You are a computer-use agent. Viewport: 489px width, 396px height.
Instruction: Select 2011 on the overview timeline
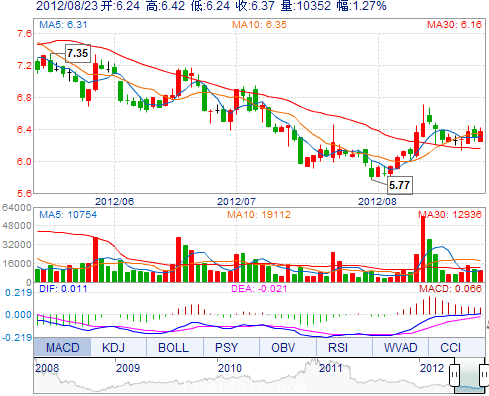click(x=331, y=368)
